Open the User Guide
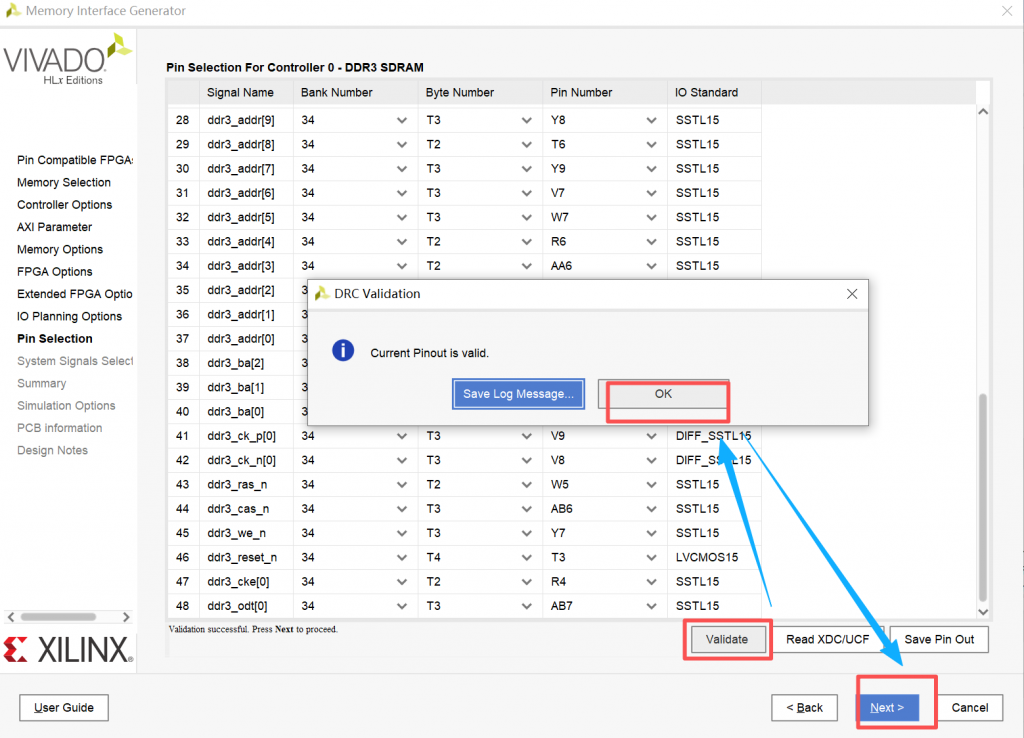1024x738 pixels. tap(64, 708)
